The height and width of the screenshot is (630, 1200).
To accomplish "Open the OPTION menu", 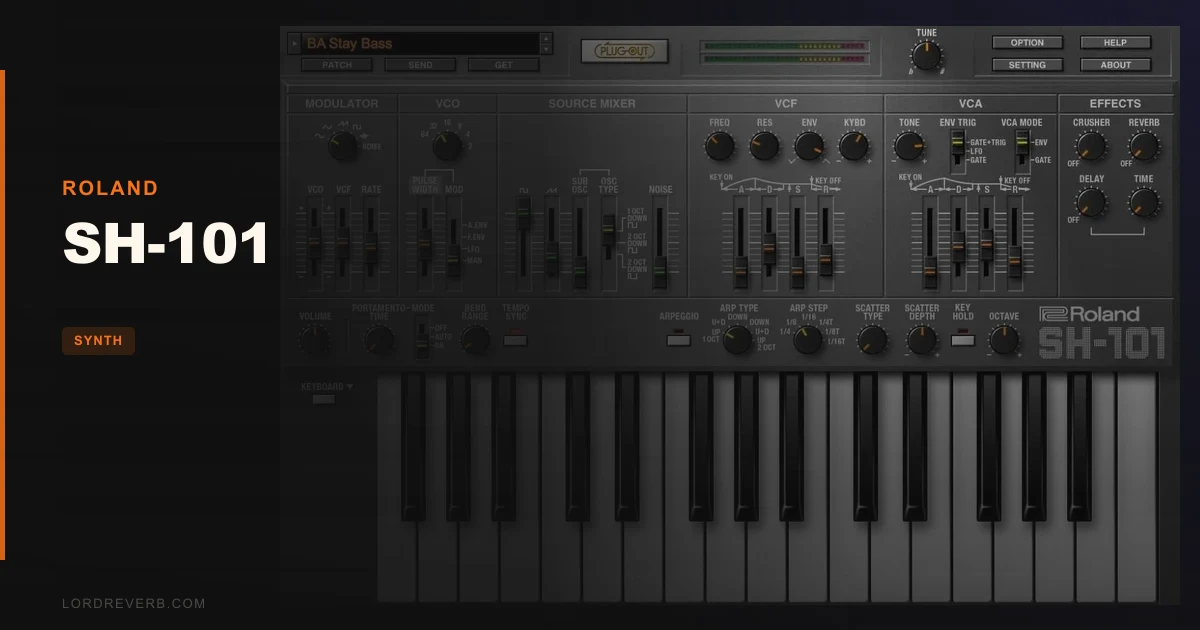I will pos(1027,43).
